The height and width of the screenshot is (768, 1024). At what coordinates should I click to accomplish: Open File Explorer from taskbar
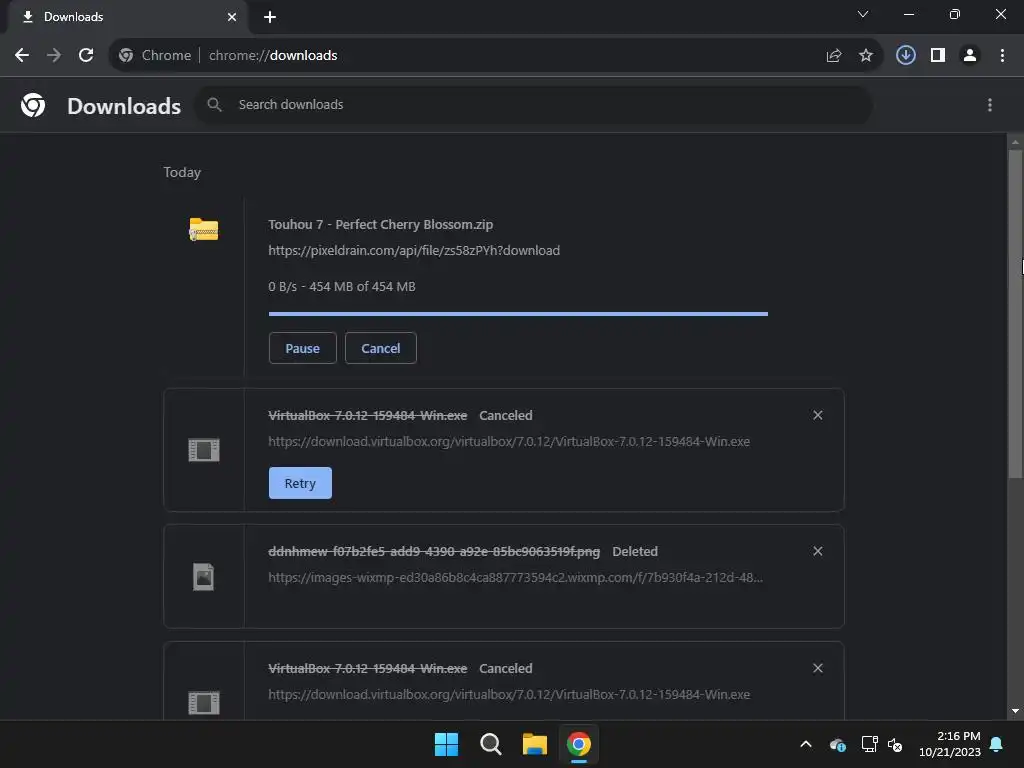point(534,744)
